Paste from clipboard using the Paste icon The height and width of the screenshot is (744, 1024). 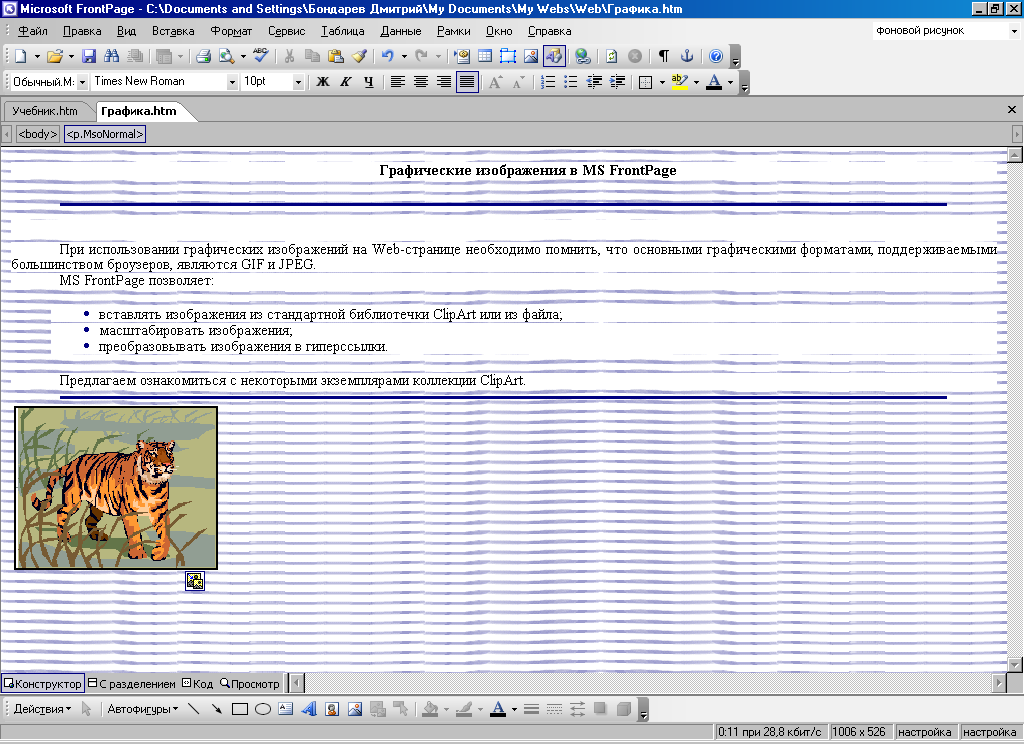point(336,56)
